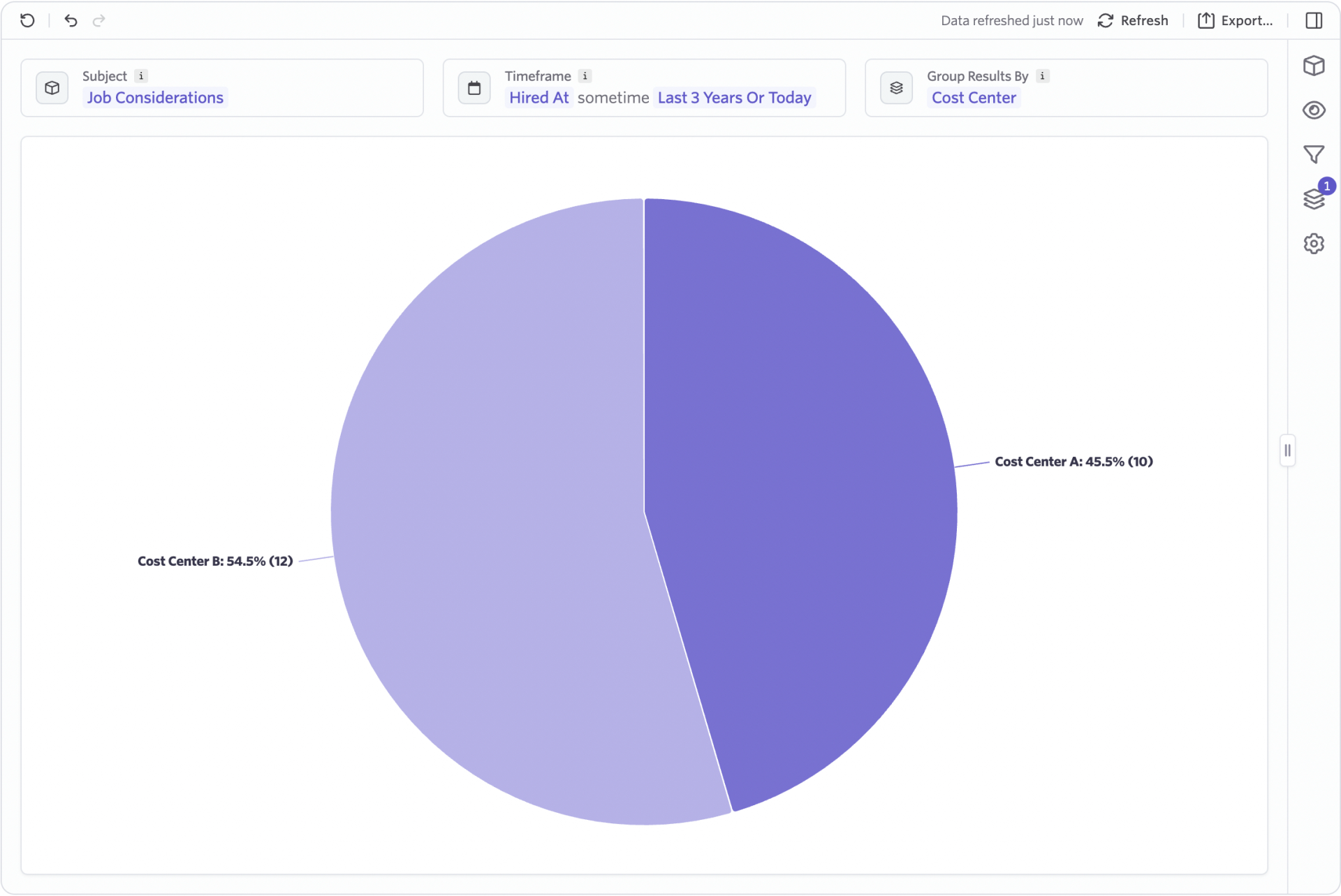Open report settings via the gear icon
Image resolution: width=1341 pixels, height=896 pixels.
(x=1314, y=243)
